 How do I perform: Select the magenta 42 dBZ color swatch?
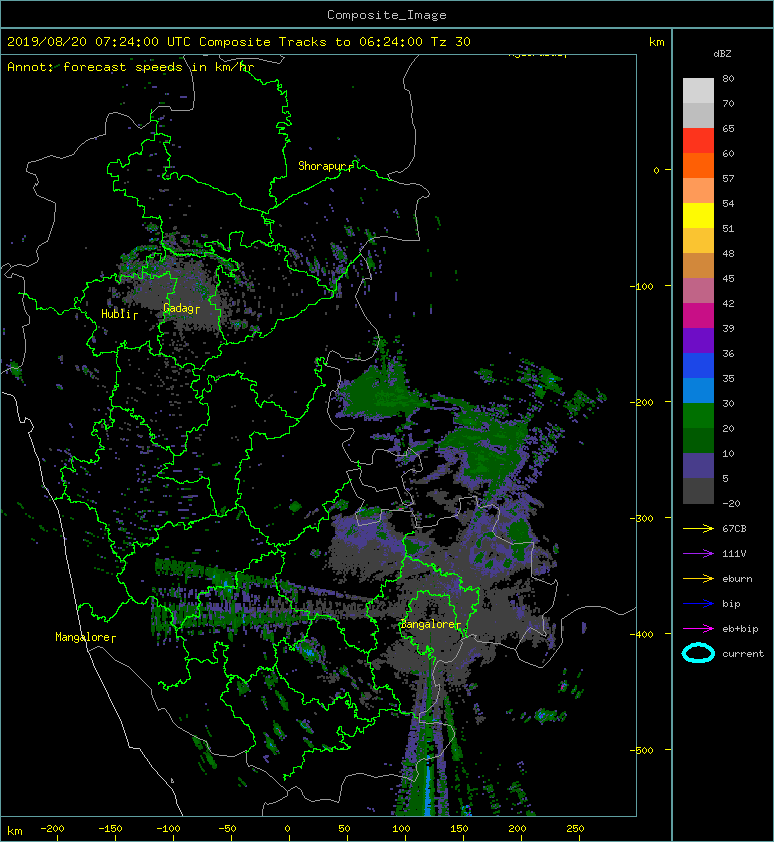pyautogui.click(x=698, y=316)
